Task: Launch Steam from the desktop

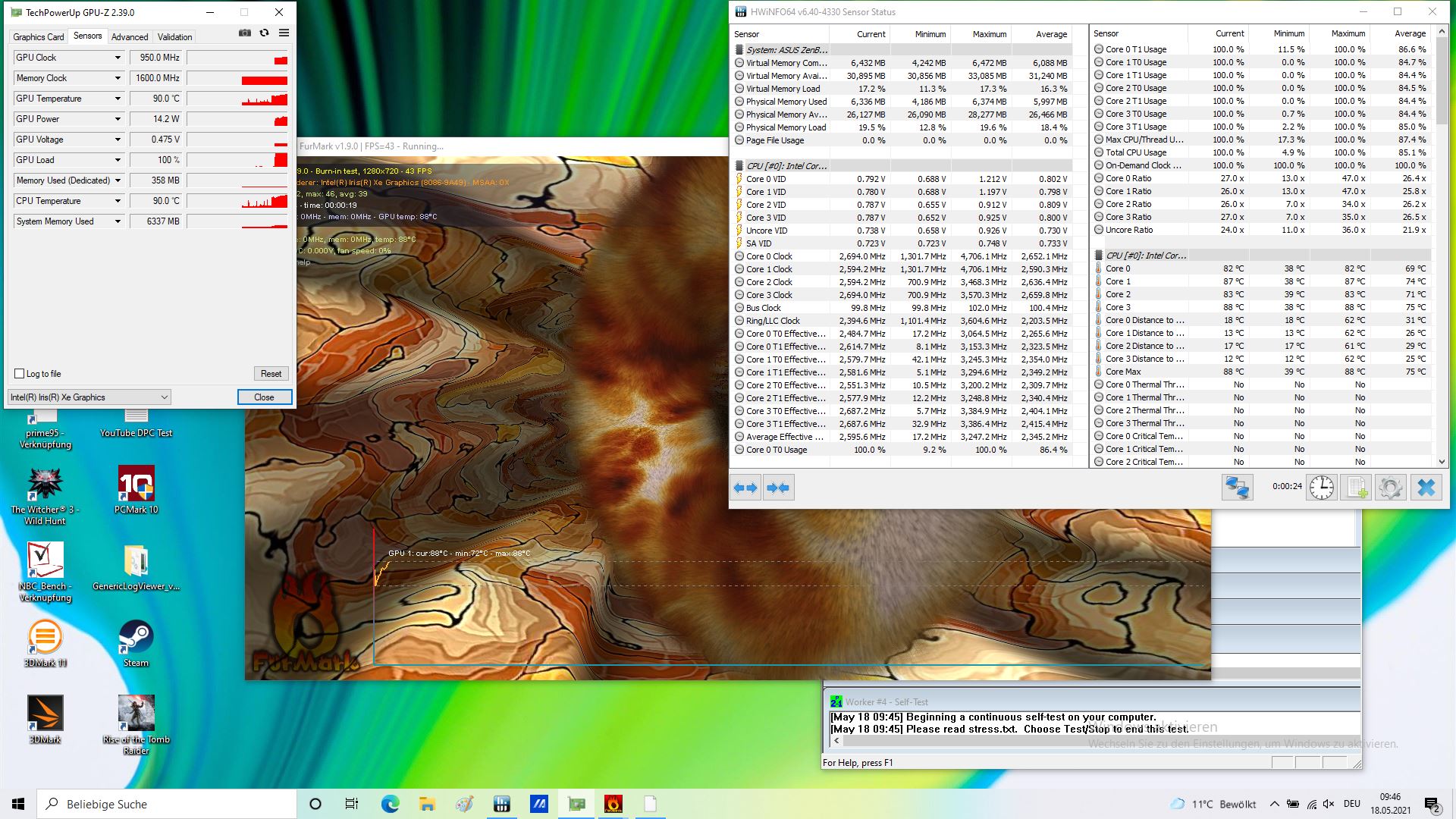Action: (136, 643)
